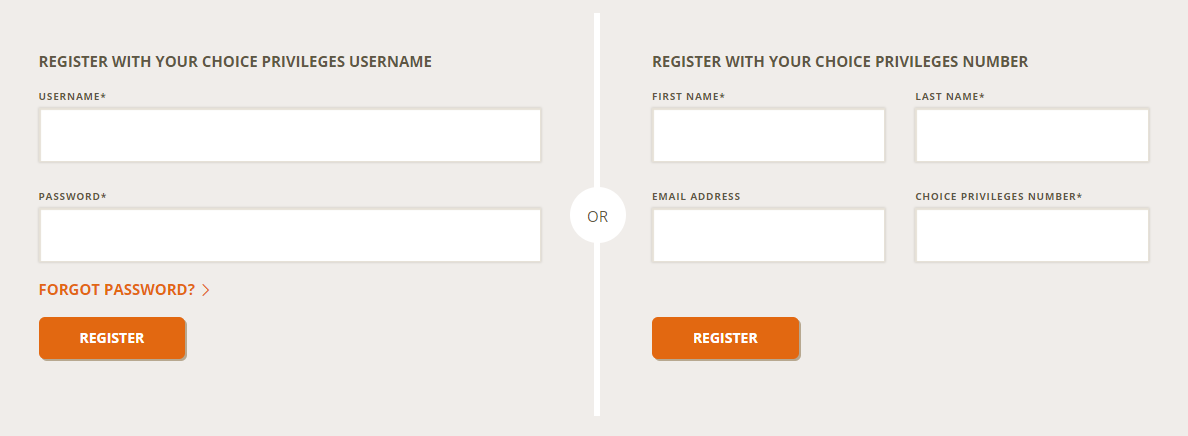Click the Username input field

(290, 135)
